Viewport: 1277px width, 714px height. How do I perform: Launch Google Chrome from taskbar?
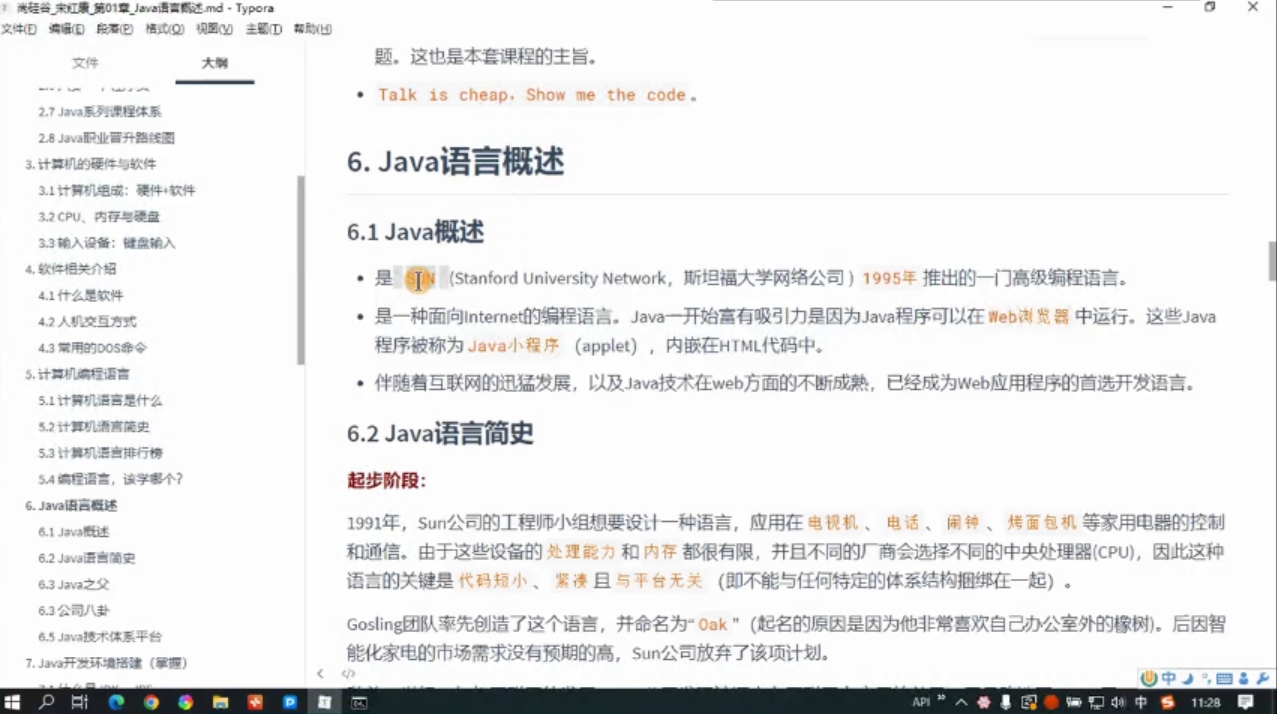point(151,702)
